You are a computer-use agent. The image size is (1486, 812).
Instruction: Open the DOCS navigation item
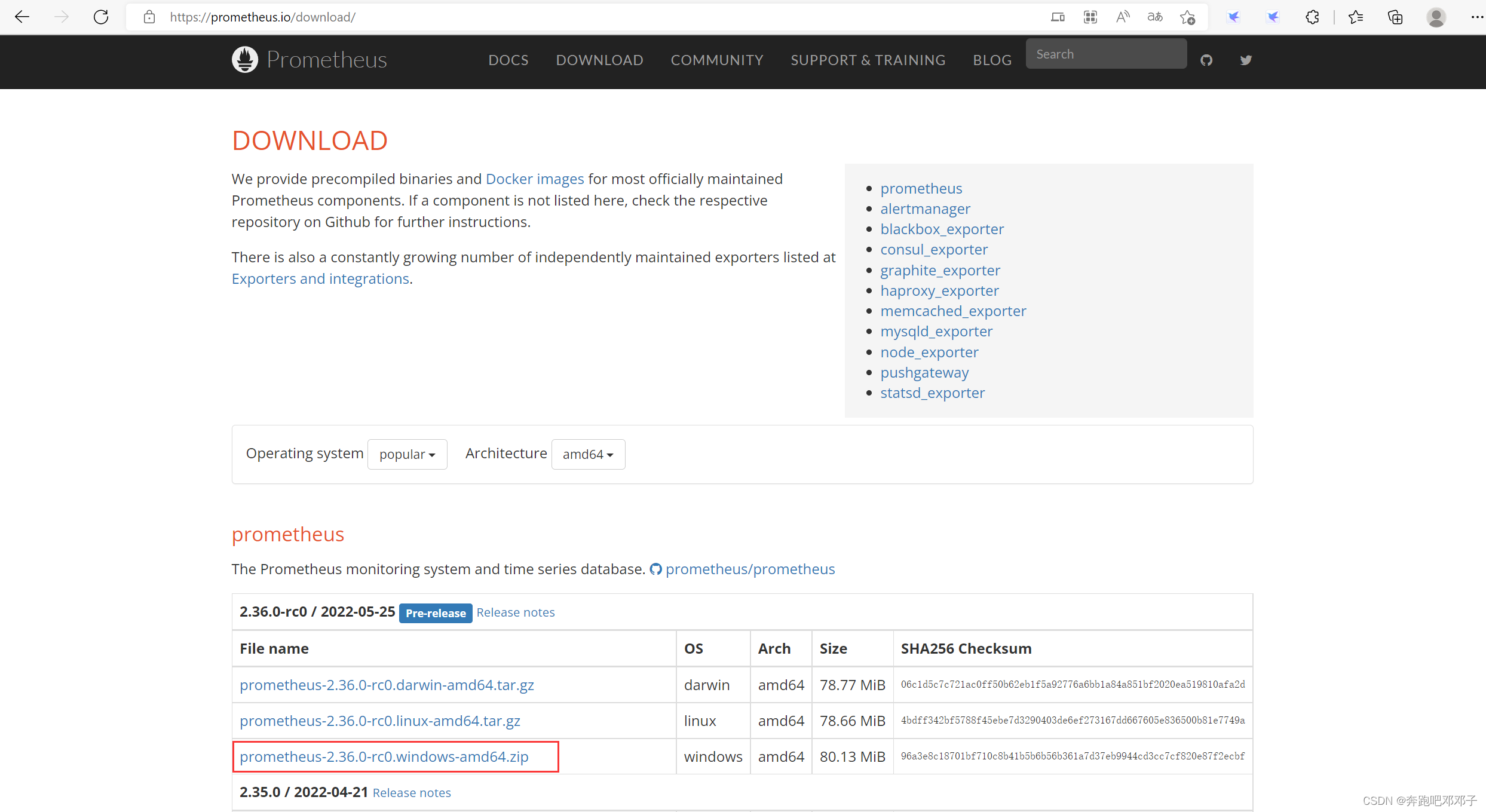[x=508, y=60]
